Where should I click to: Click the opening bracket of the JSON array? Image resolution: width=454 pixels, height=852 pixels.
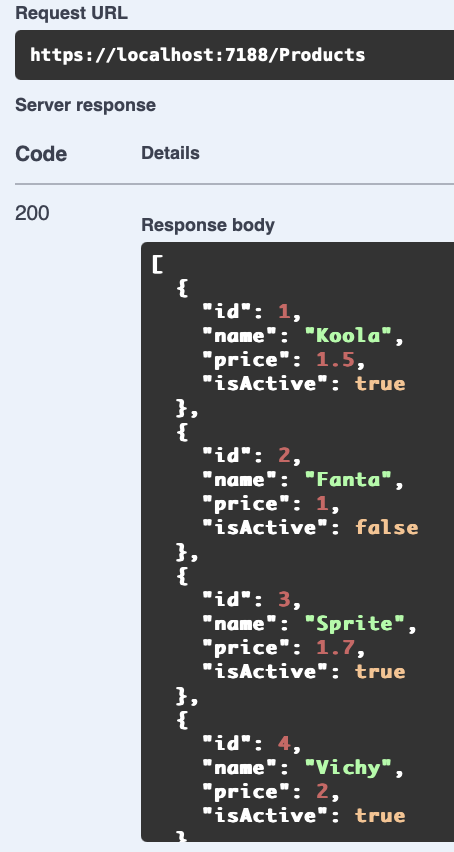pos(157,265)
